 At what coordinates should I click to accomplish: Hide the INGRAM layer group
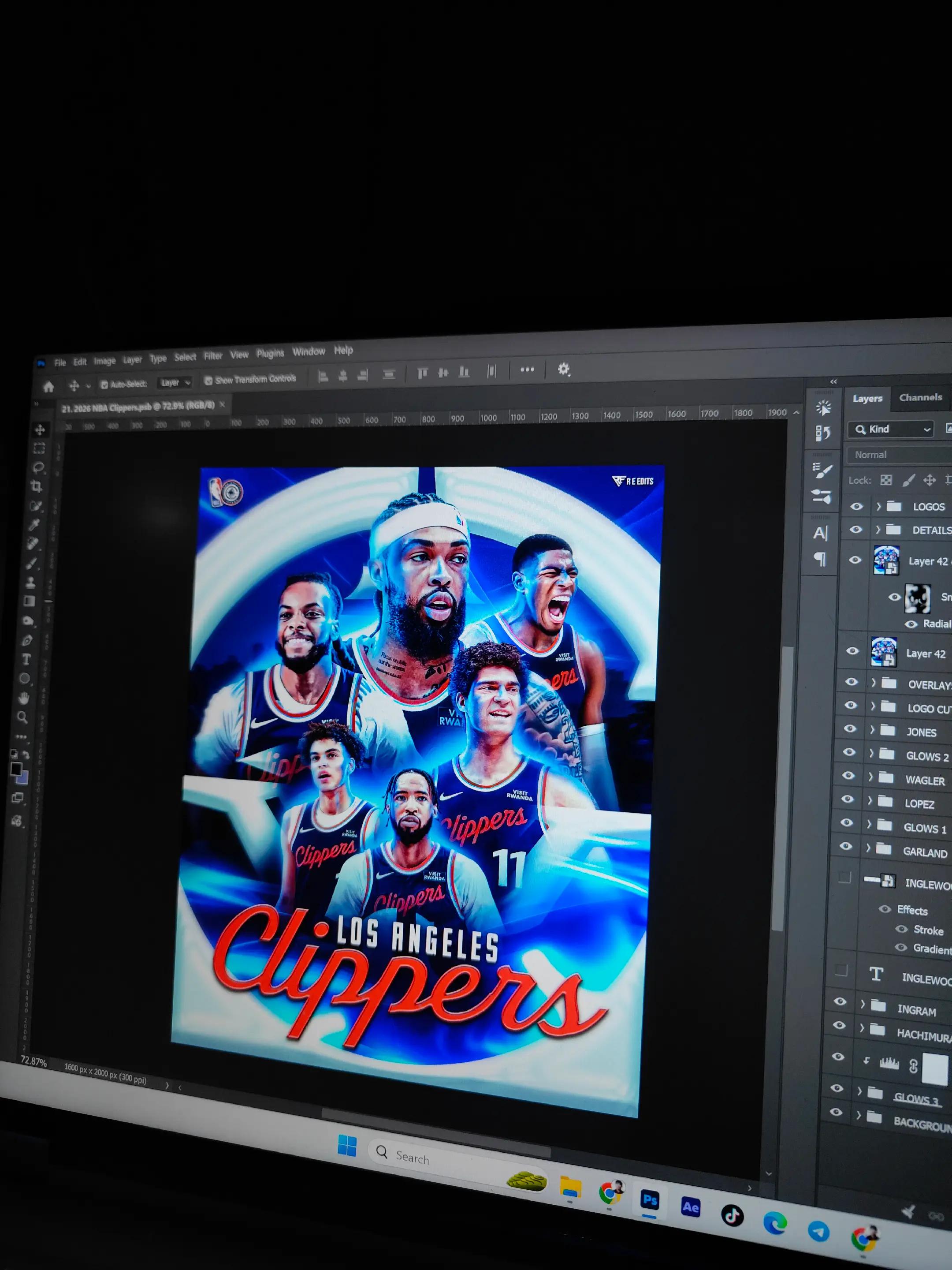(x=840, y=1002)
